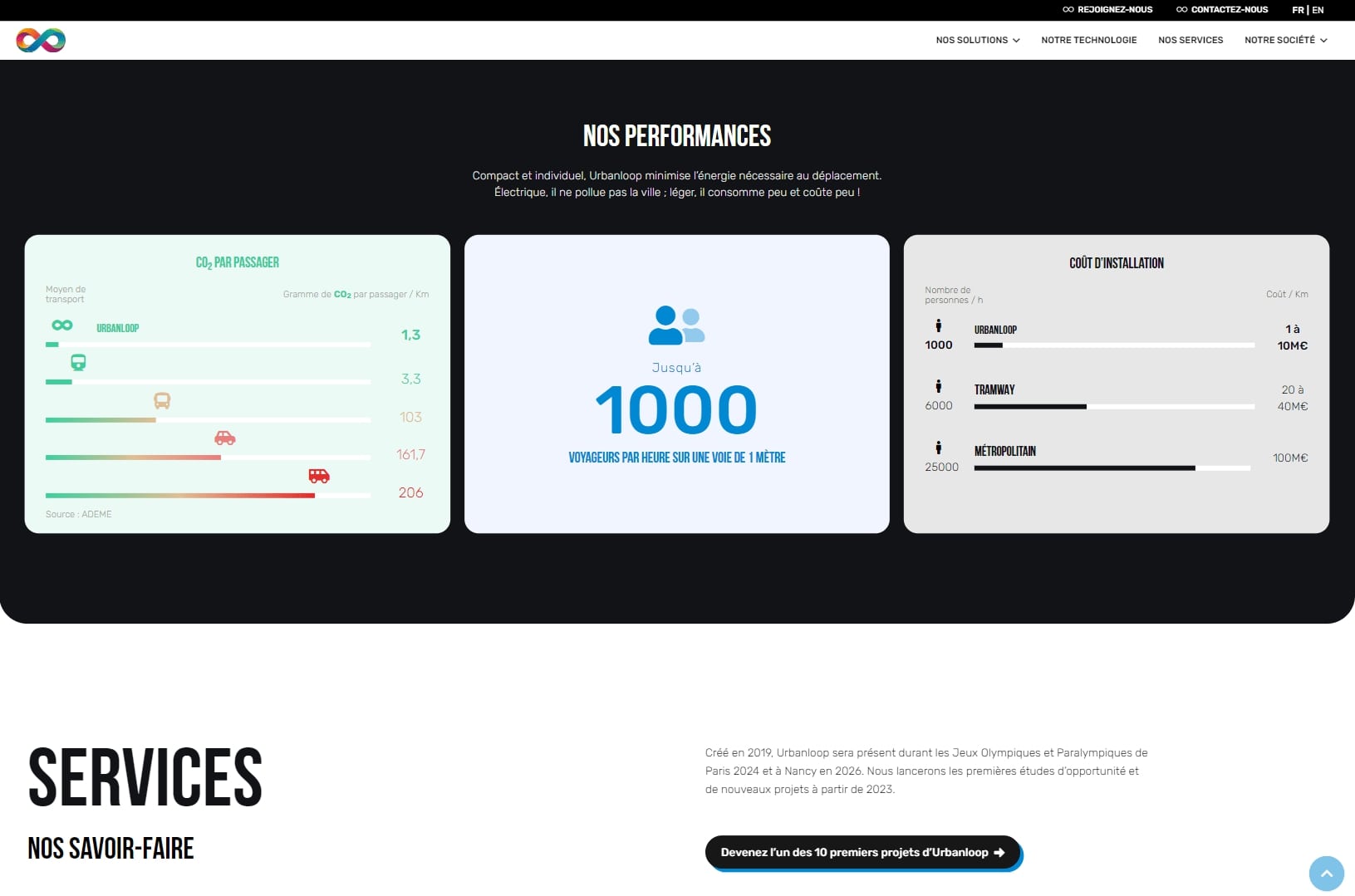The image size is (1355, 896).
Task: Click the 'Source : ADEME' note
Action: pyautogui.click(x=79, y=514)
